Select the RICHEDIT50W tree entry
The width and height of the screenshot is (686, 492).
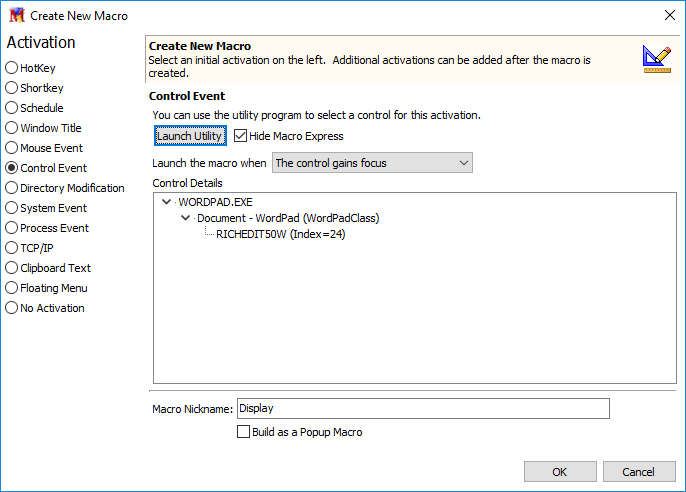[x=280, y=234]
